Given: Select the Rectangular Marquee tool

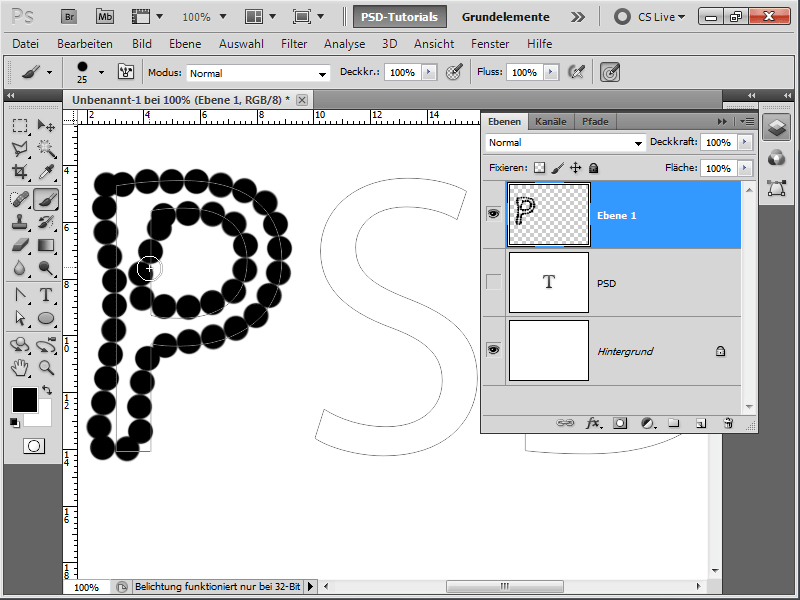Looking at the screenshot, I should [x=20, y=126].
